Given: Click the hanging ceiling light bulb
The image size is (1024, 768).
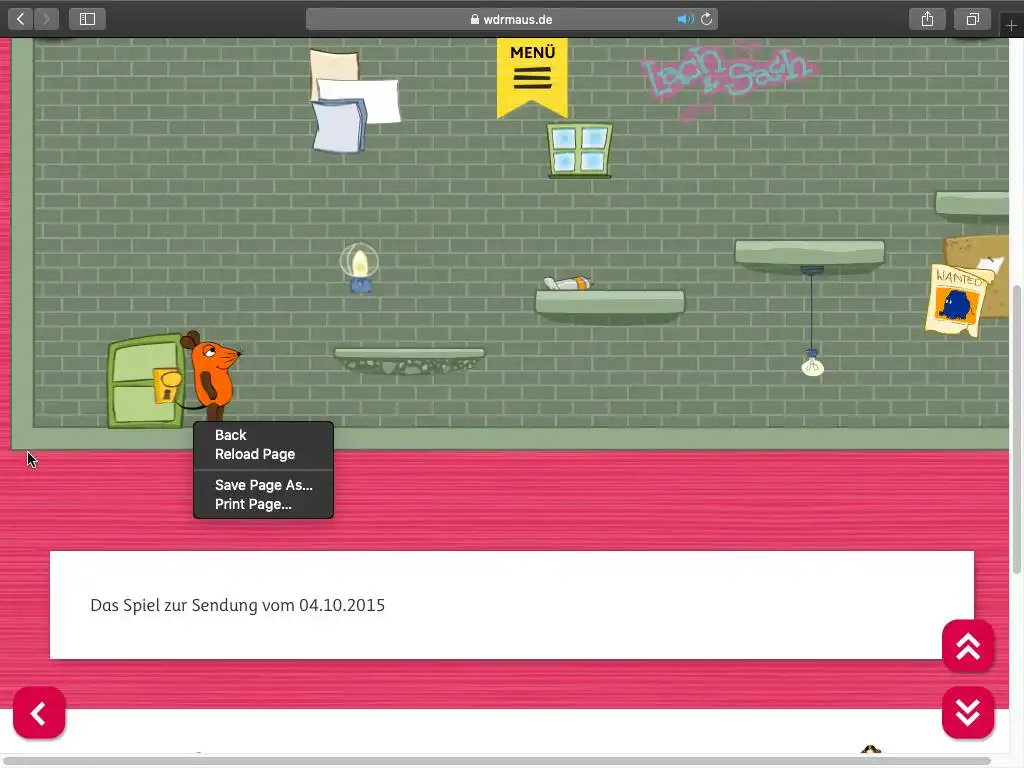Looking at the screenshot, I should click(x=812, y=363).
